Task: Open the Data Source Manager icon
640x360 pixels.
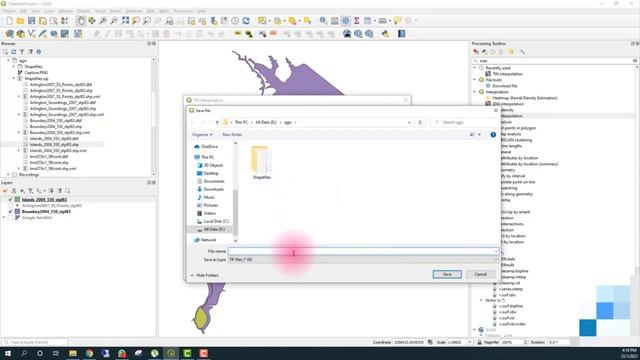Action: click(x=9, y=34)
